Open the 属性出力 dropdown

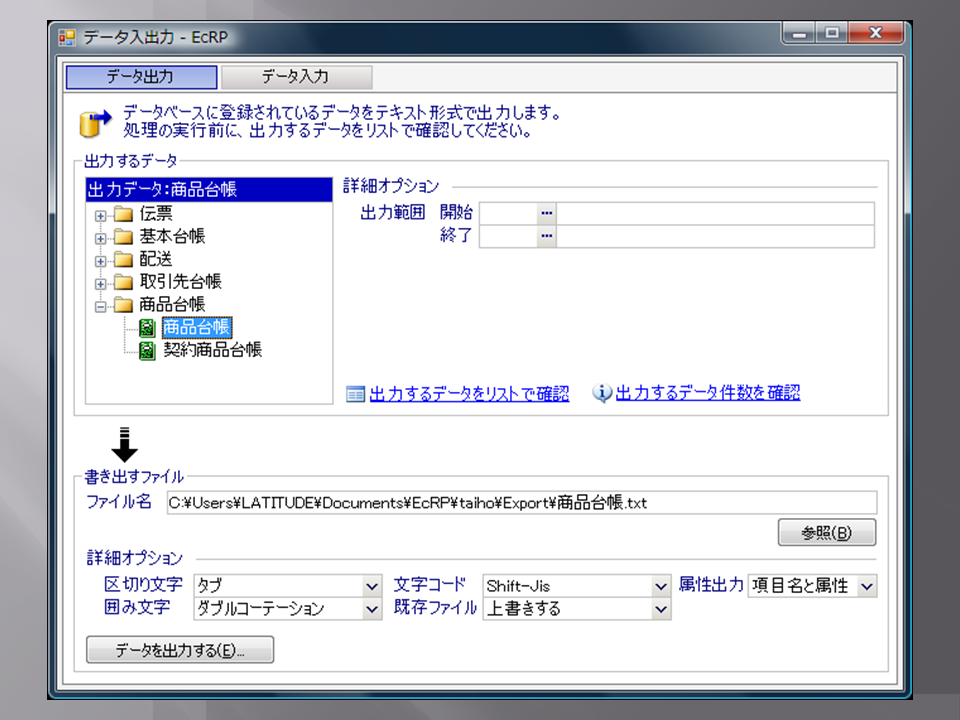pos(866,586)
